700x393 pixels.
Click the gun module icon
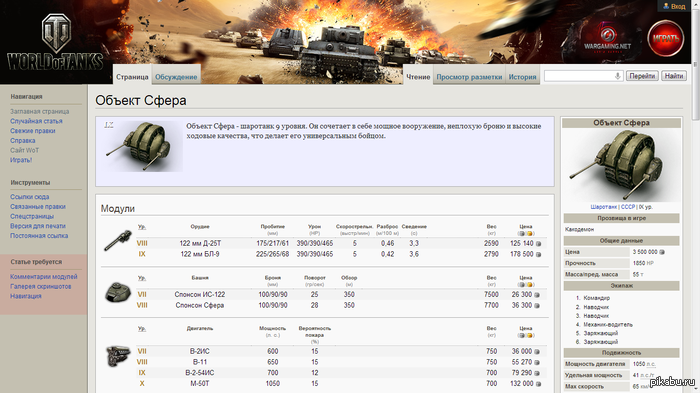(118, 241)
